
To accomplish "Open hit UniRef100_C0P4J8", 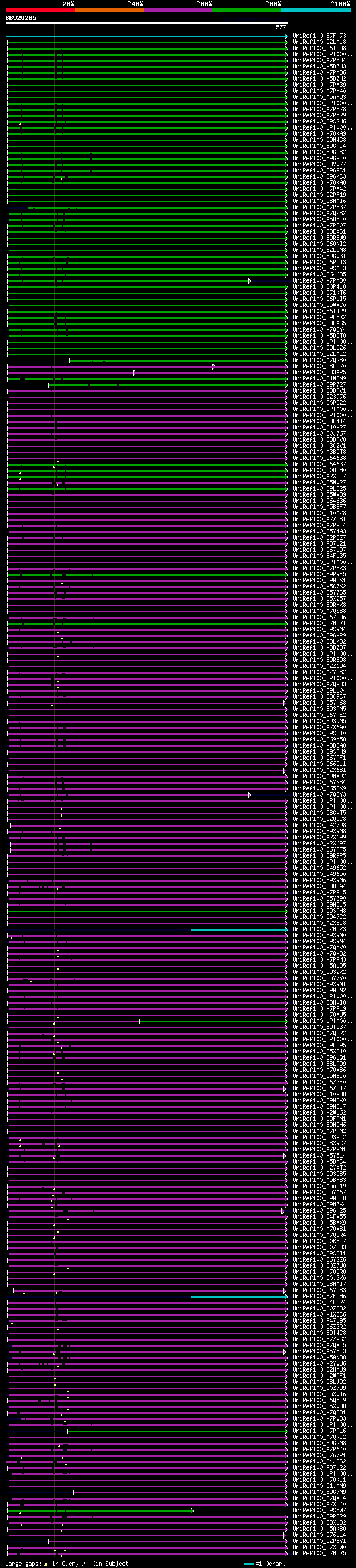I will coord(319,286).
